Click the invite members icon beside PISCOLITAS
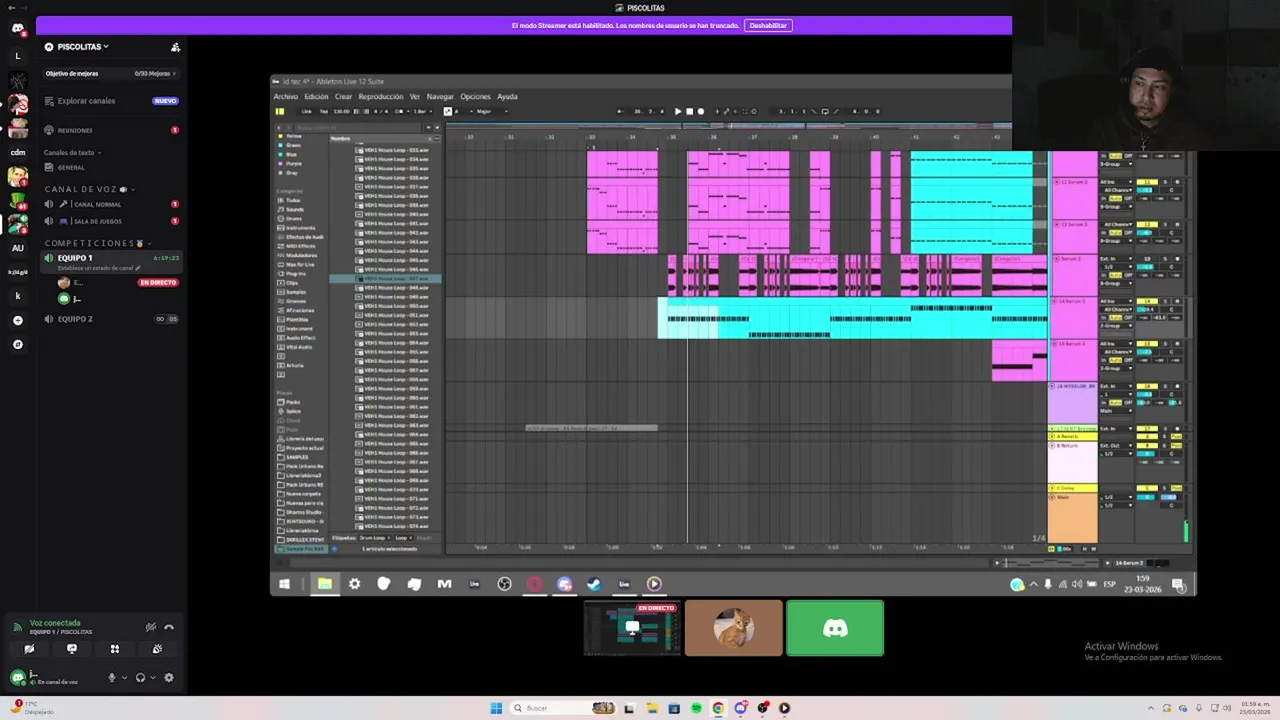Image resolution: width=1280 pixels, height=720 pixels. (175, 47)
